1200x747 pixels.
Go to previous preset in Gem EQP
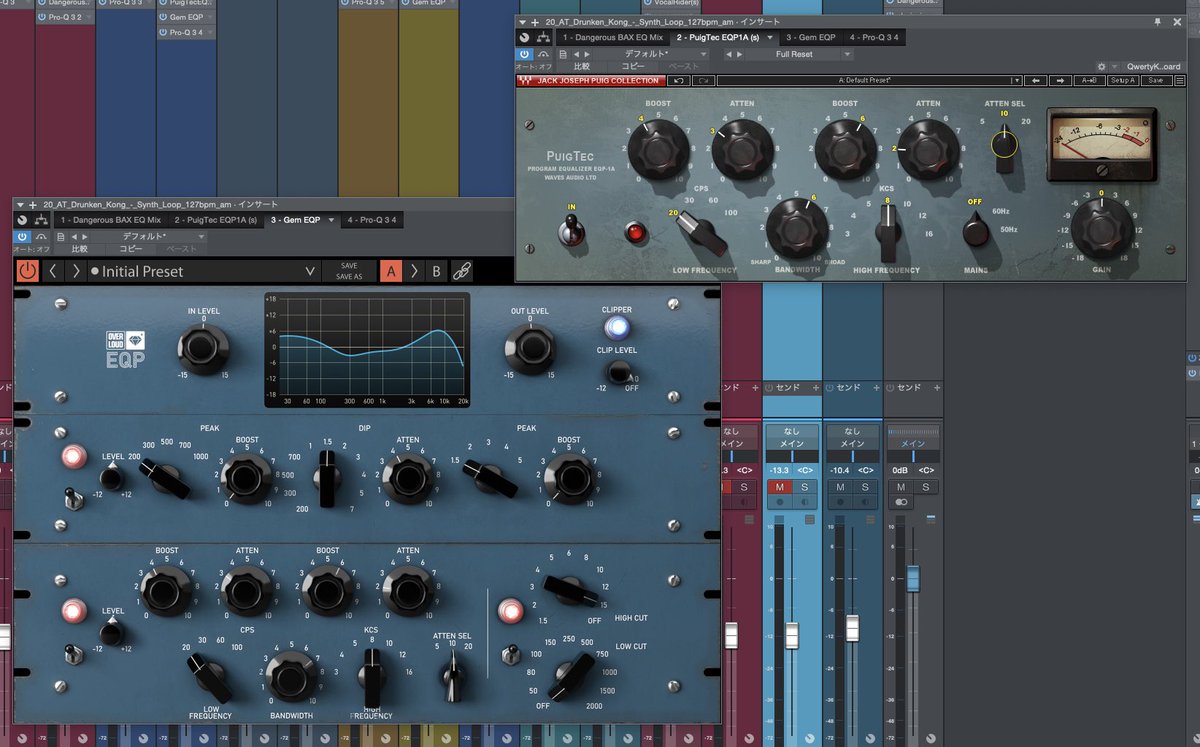54,270
